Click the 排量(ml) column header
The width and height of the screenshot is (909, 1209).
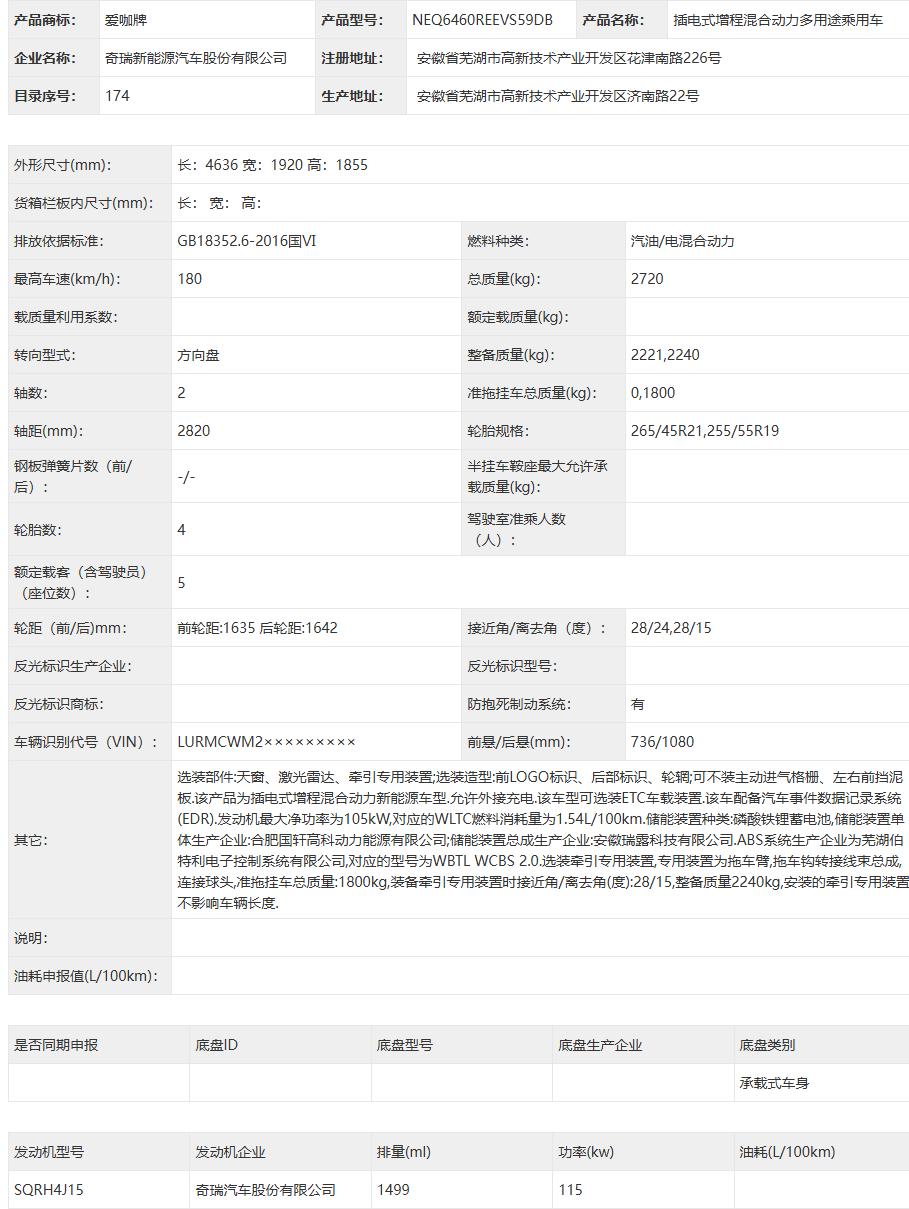pyautogui.click(x=404, y=1152)
